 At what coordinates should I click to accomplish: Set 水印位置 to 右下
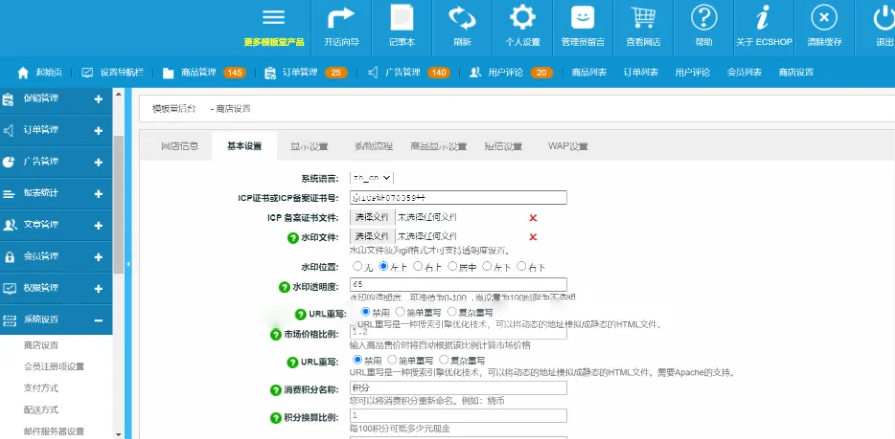pos(521,266)
